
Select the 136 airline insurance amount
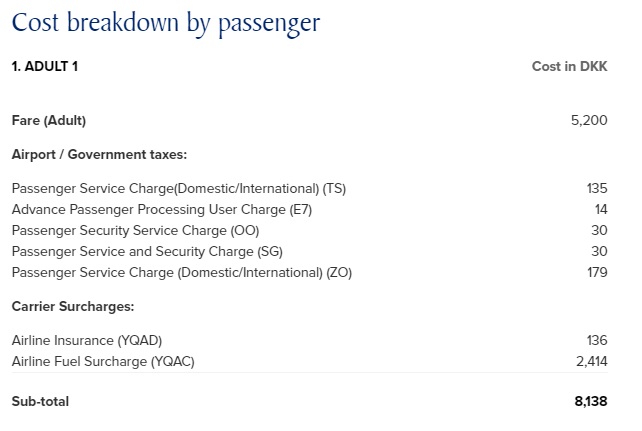(597, 340)
